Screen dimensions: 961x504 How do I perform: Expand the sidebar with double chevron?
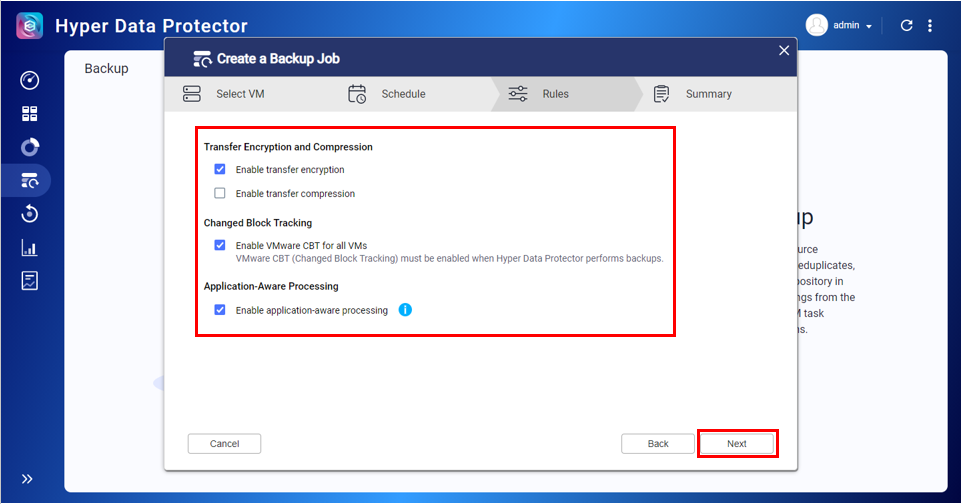coord(27,479)
